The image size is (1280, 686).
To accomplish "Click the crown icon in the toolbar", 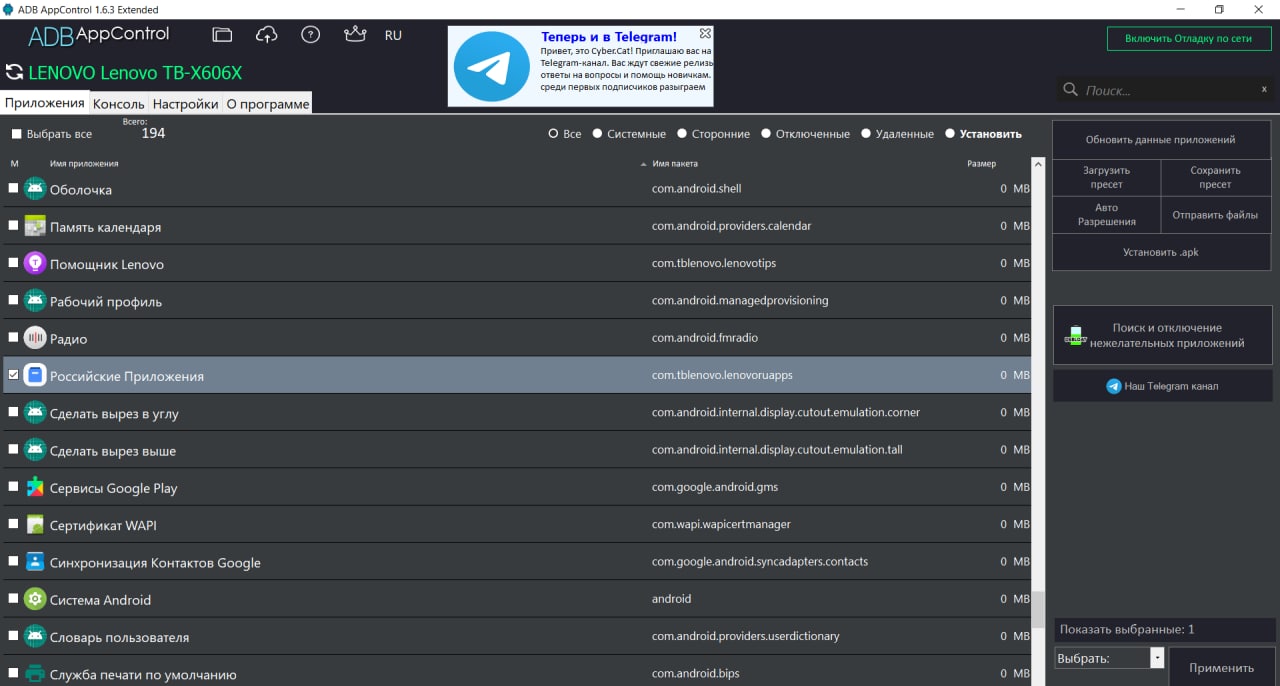I will click(x=354, y=35).
